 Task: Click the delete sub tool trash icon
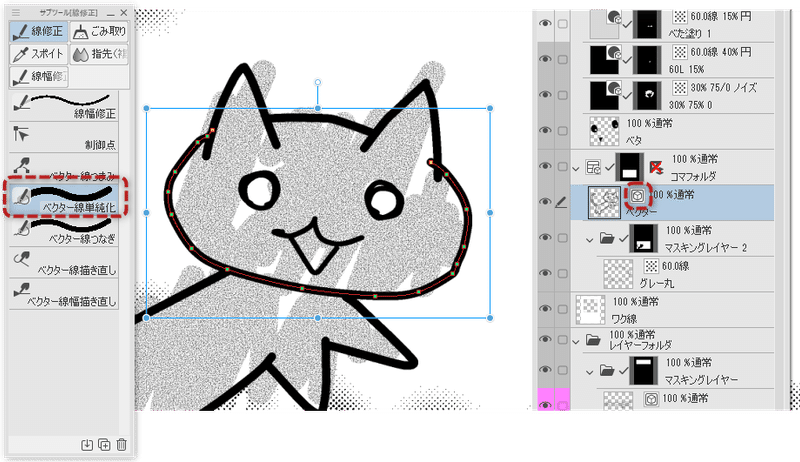121,445
